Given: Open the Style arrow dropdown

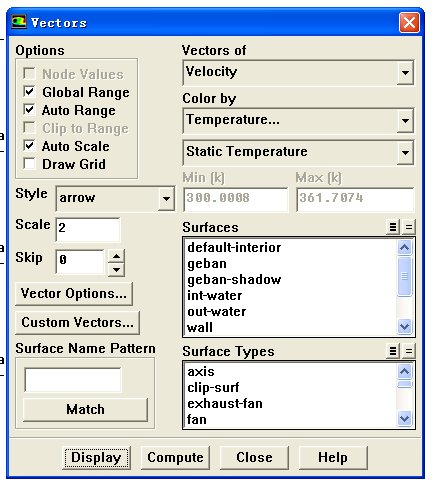Looking at the screenshot, I should tap(166, 199).
